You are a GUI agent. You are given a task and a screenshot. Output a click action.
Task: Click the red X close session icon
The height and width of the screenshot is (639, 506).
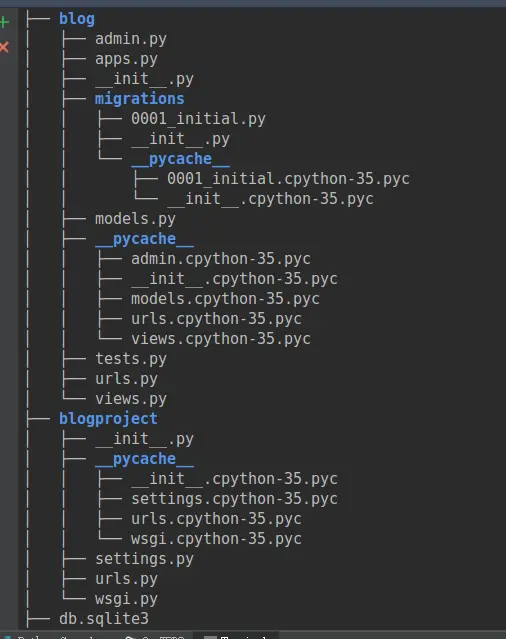4,47
